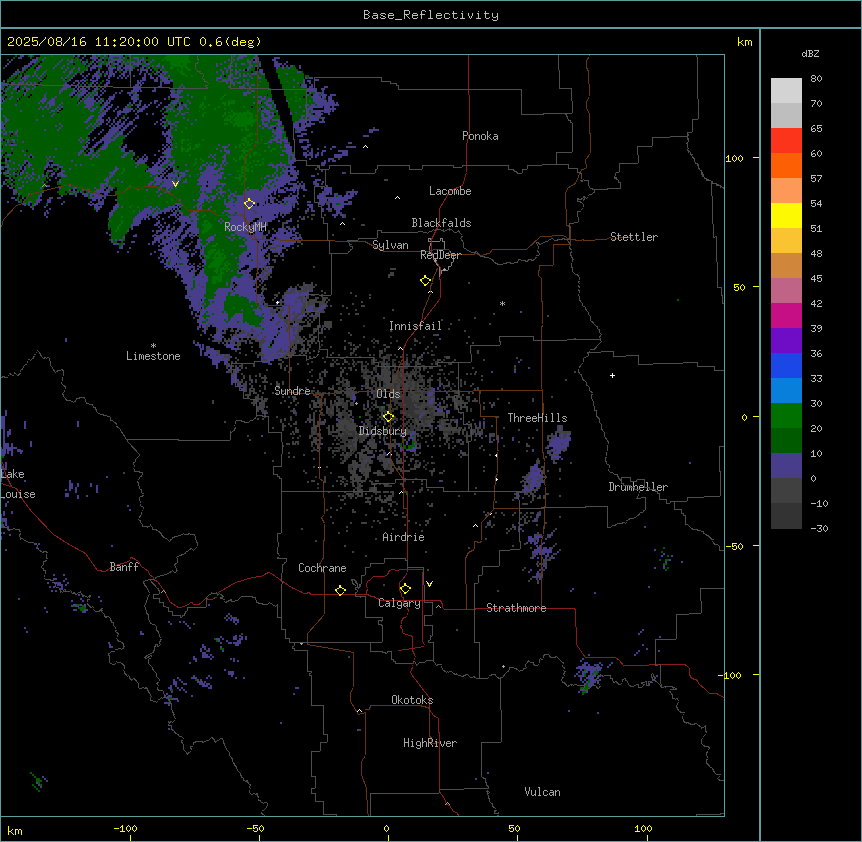This screenshot has height=842, width=862.
Task: Select the Blackfalds label
Action: click(x=441, y=223)
